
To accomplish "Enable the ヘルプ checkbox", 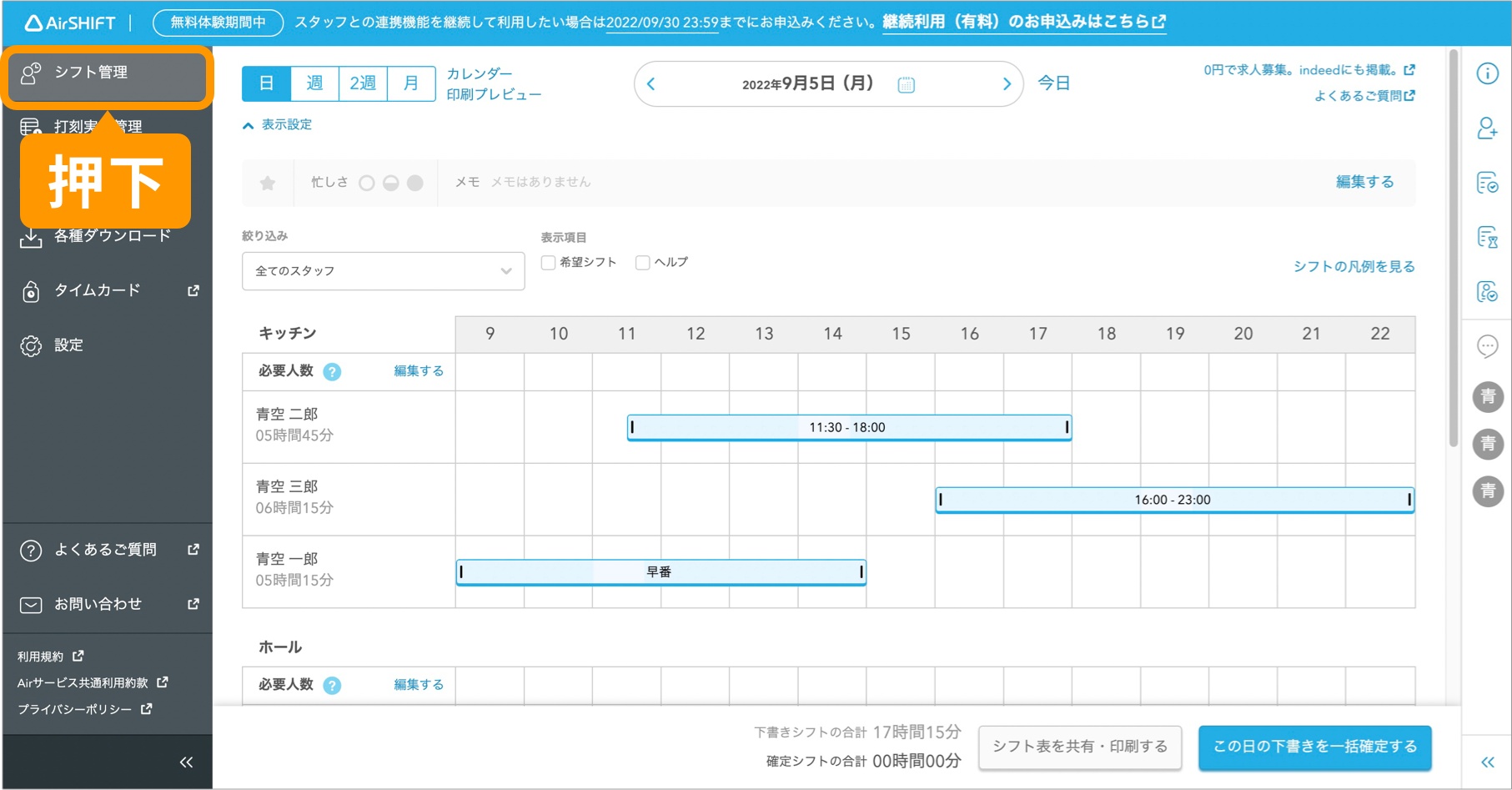I will (x=643, y=263).
